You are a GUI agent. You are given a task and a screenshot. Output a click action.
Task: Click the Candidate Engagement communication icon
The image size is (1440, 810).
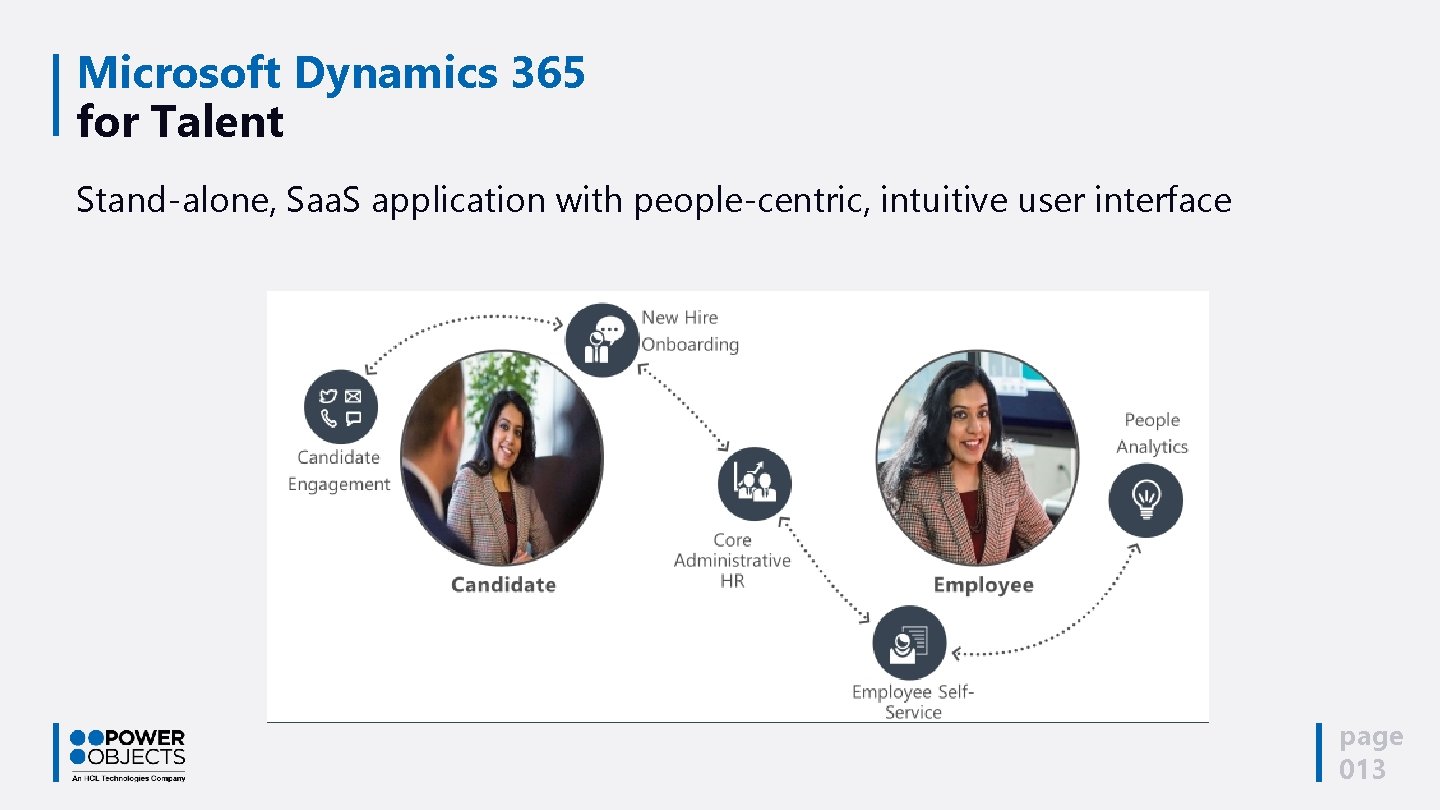(341, 407)
